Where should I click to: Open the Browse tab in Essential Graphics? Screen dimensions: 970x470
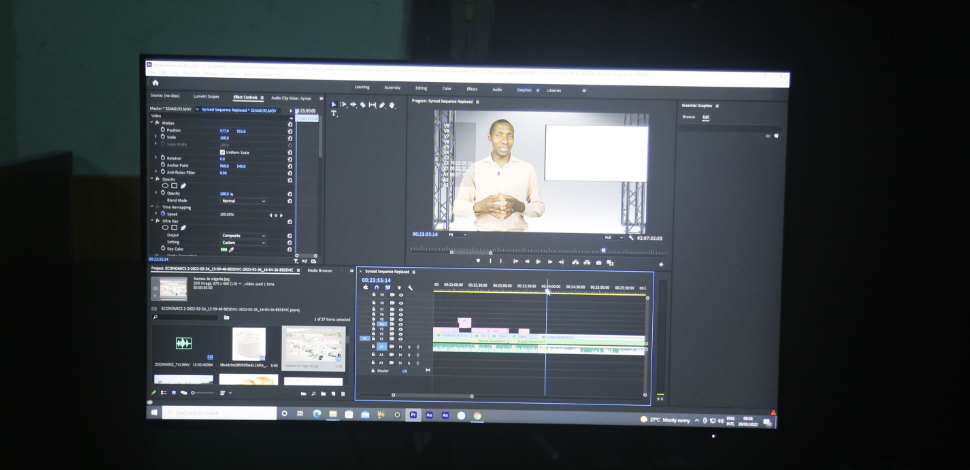point(688,117)
